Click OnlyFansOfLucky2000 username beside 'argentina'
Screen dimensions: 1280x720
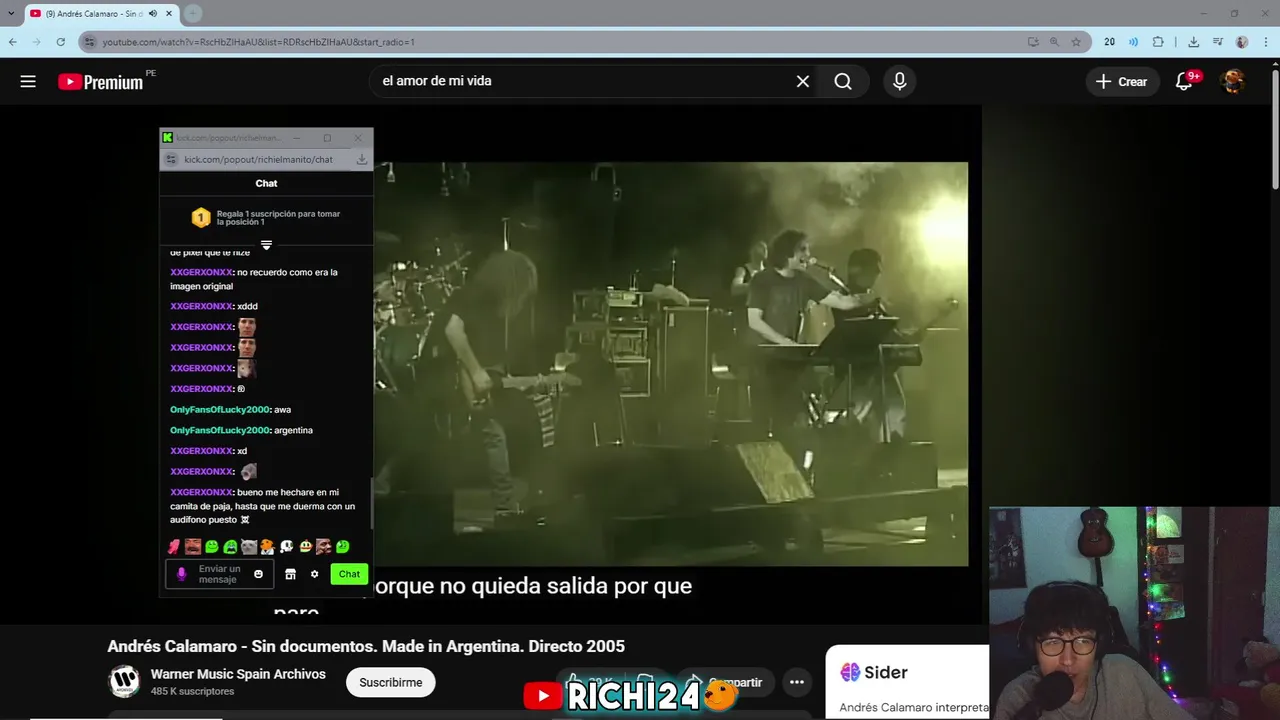220,430
